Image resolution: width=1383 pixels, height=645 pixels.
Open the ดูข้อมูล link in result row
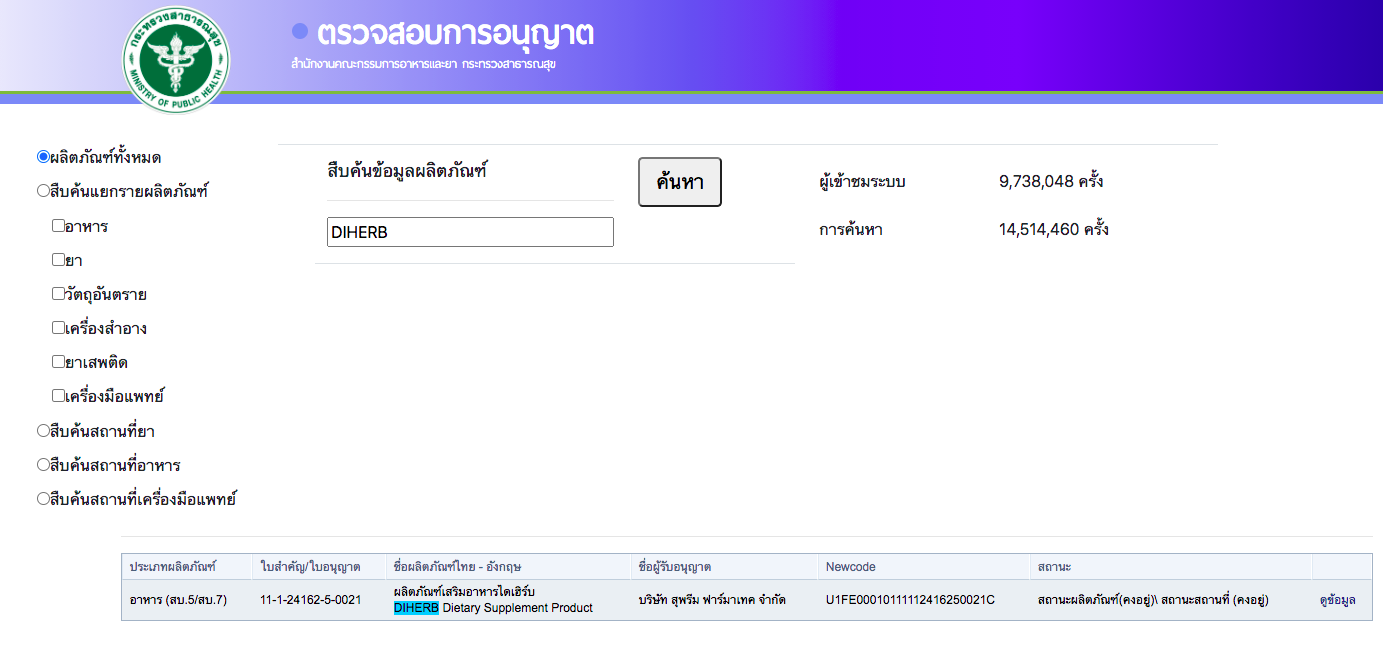(1337, 600)
